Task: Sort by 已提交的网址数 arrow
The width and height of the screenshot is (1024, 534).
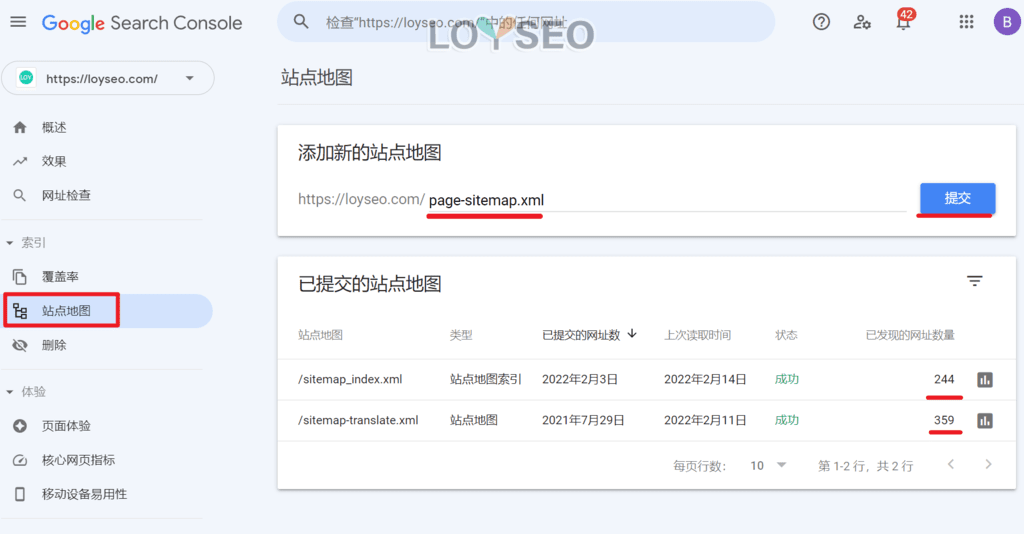Action: pos(632,334)
